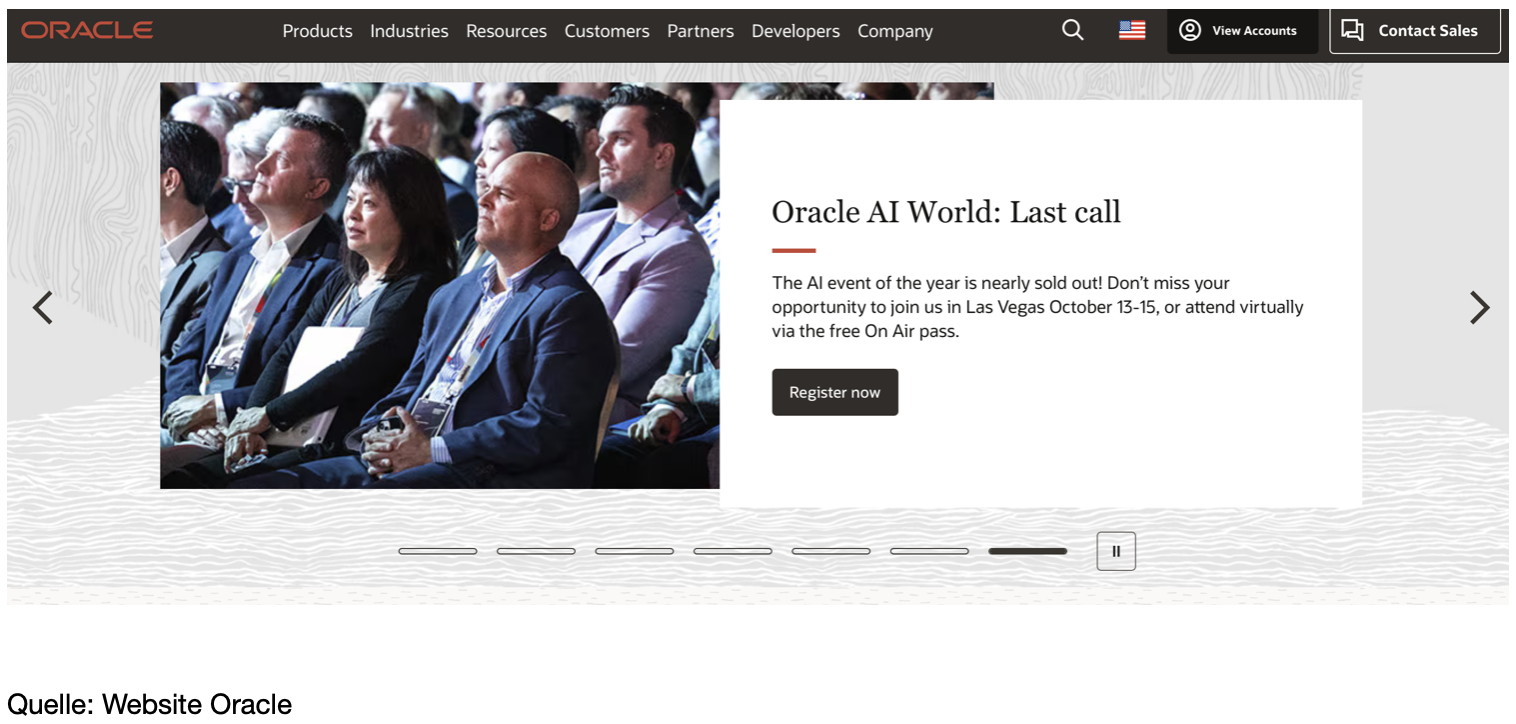Image resolution: width=1516 pixels, height=724 pixels.
Task: Open the search magnifier icon
Action: (x=1072, y=30)
